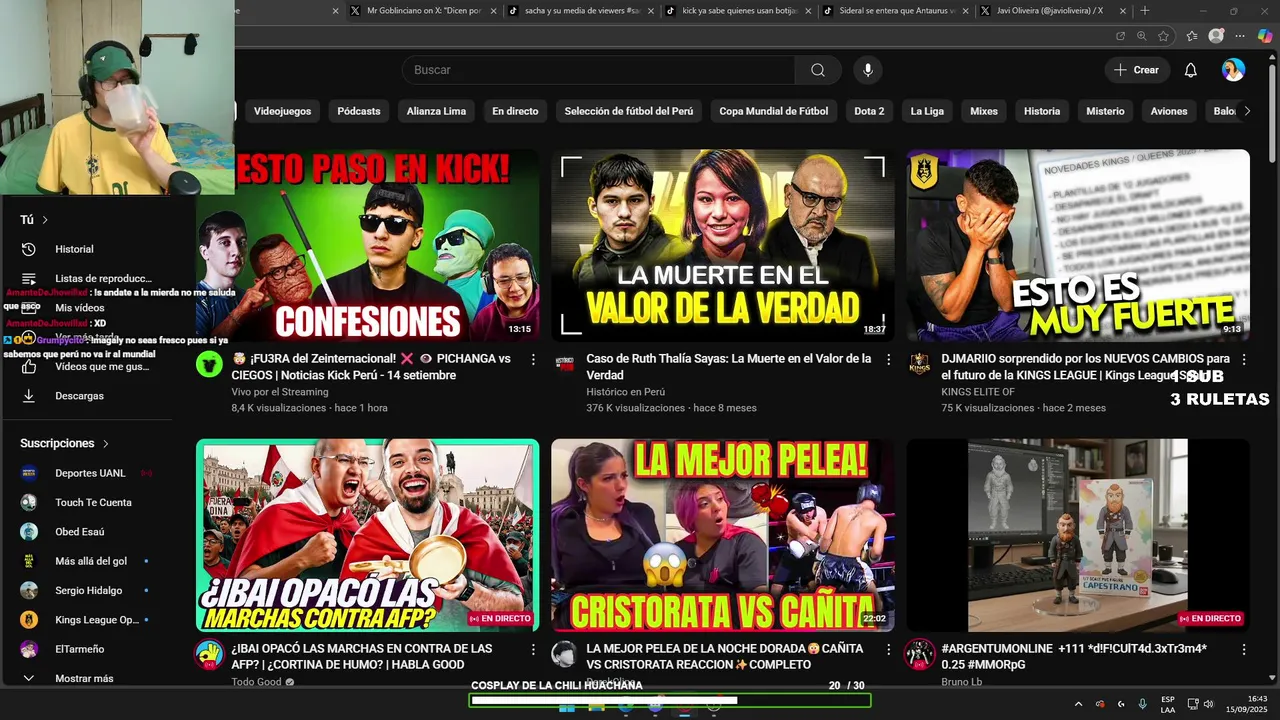This screenshot has width=1280, height=720.
Task: Click the browser zoom magnifier icon
Action: [1141, 36]
